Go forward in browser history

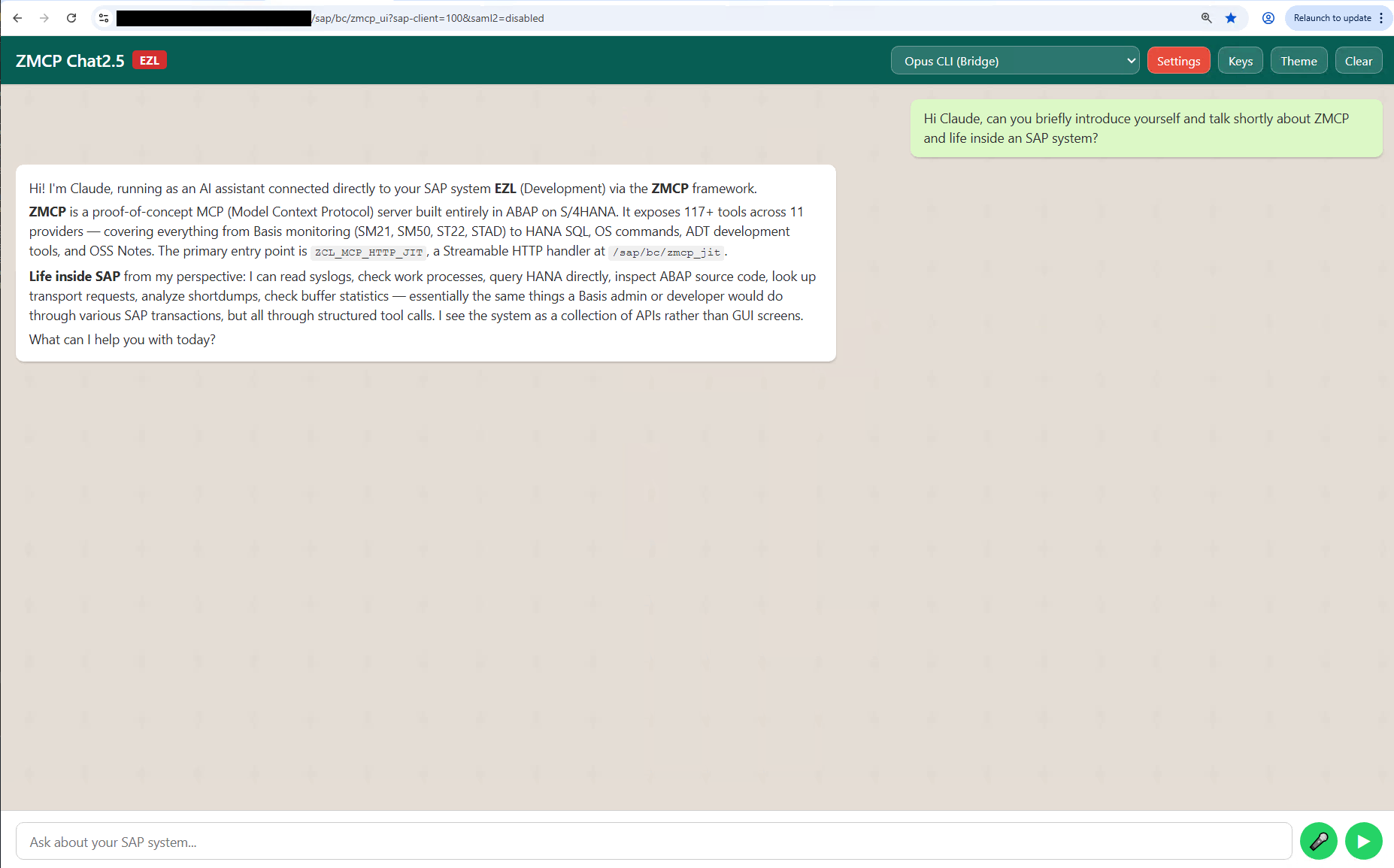(44, 18)
